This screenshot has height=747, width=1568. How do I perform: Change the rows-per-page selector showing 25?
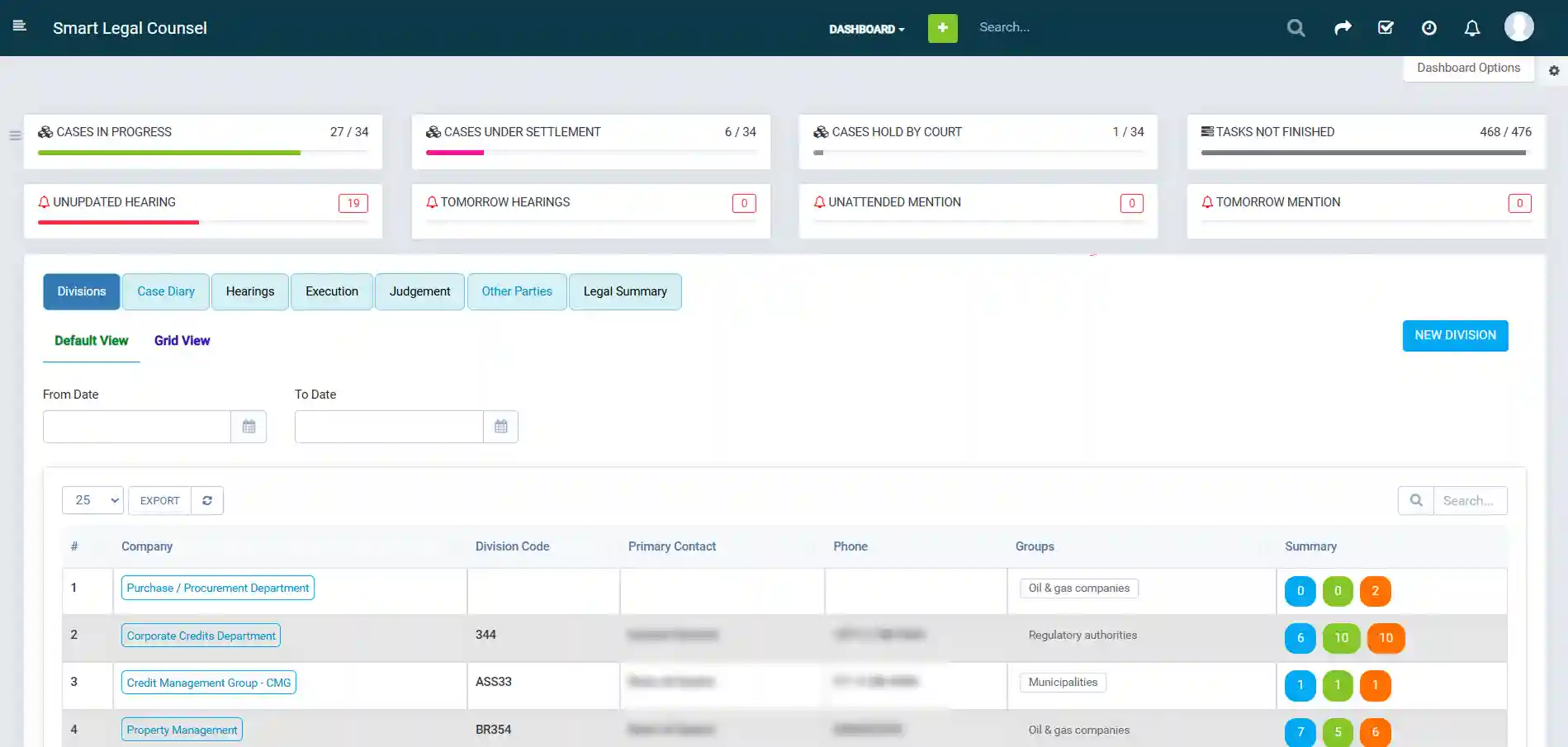pyautogui.click(x=92, y=500)
